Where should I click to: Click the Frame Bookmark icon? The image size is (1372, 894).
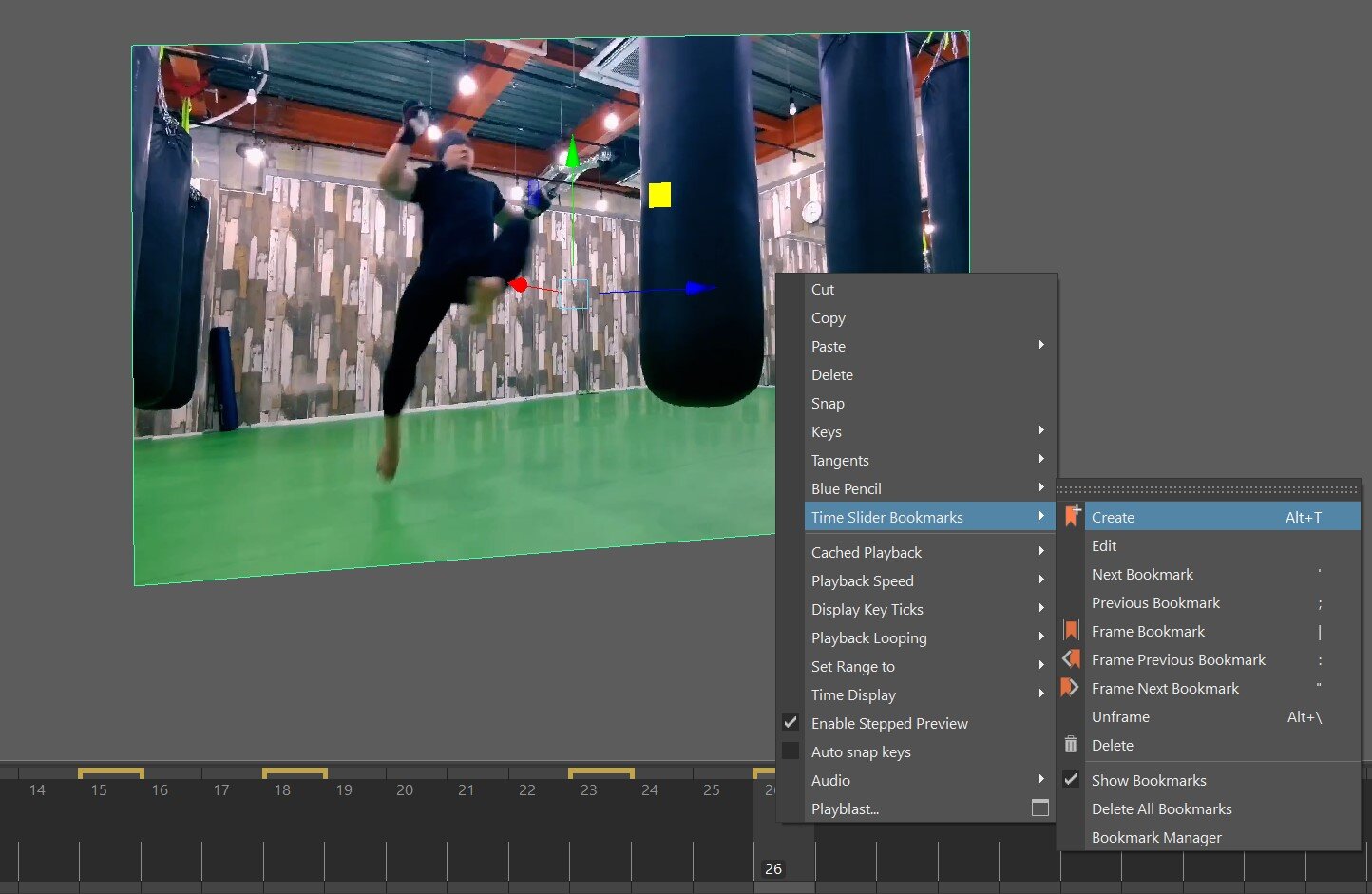coord(1071,631)
